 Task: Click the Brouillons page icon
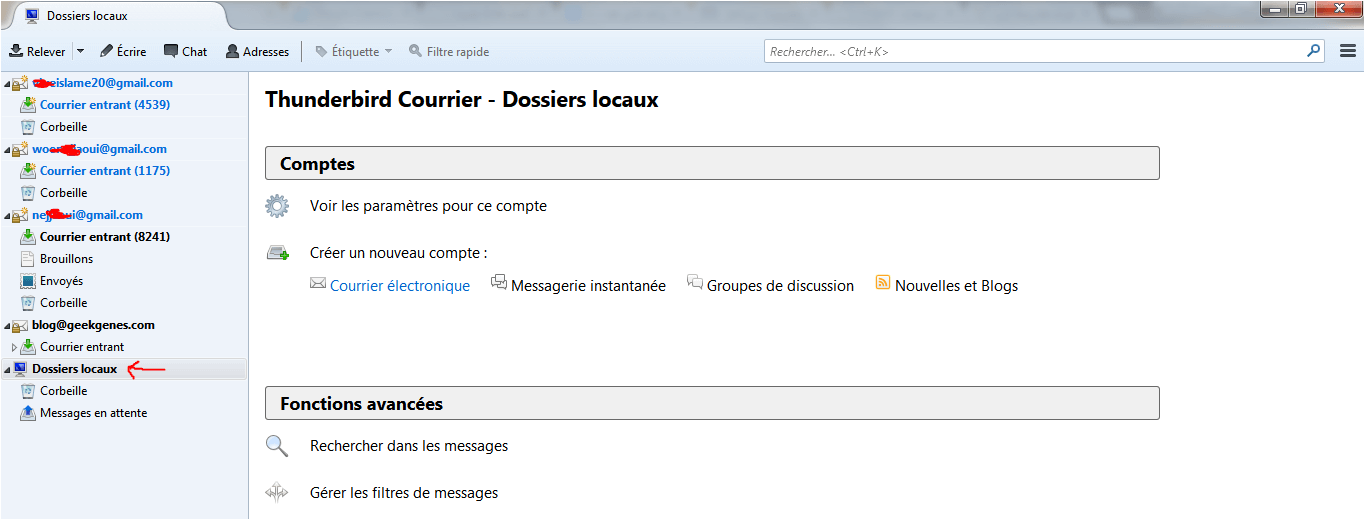click(28, 259)
